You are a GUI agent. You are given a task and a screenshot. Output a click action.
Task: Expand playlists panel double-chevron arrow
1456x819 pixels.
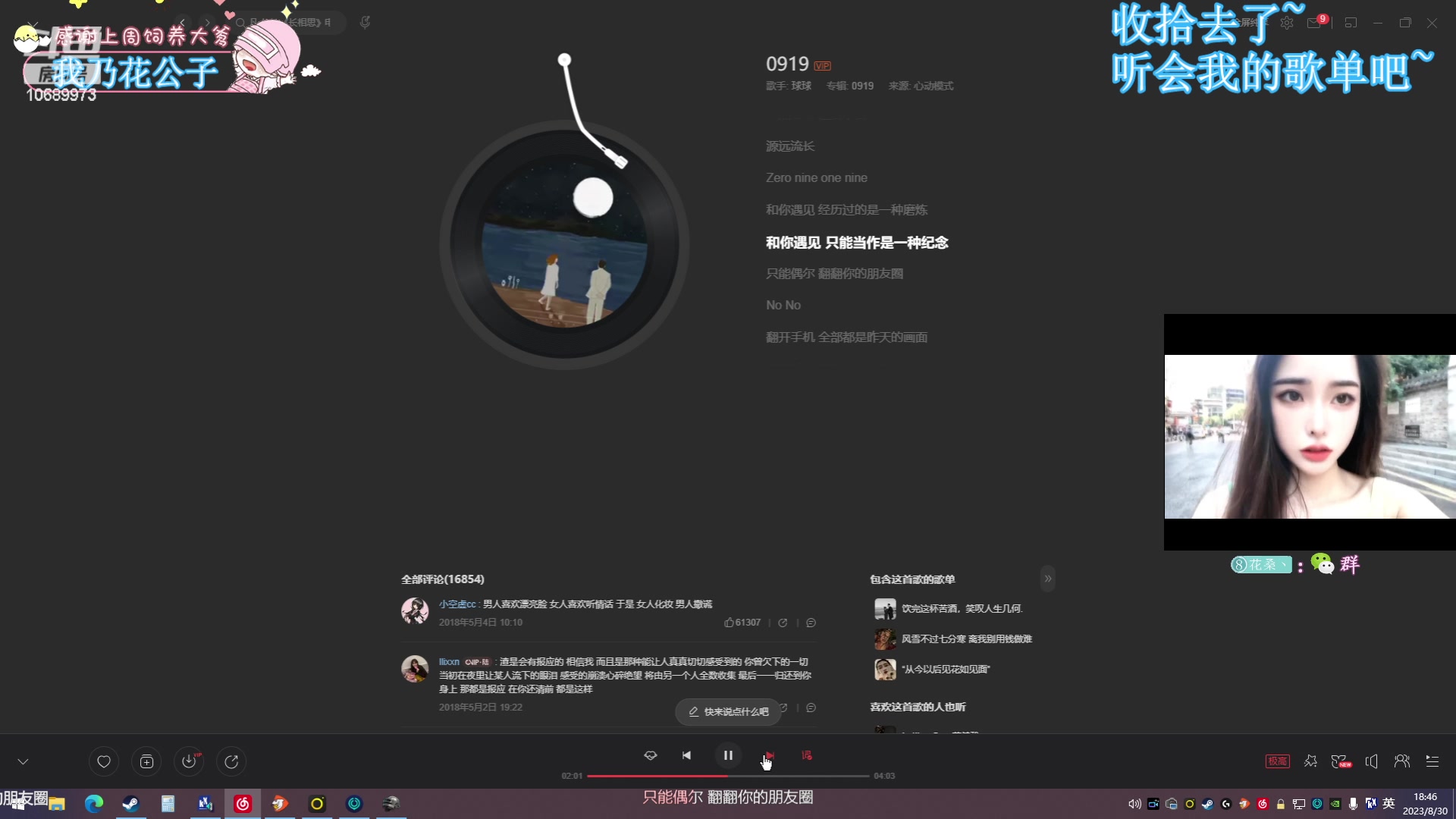point(1047,579)
